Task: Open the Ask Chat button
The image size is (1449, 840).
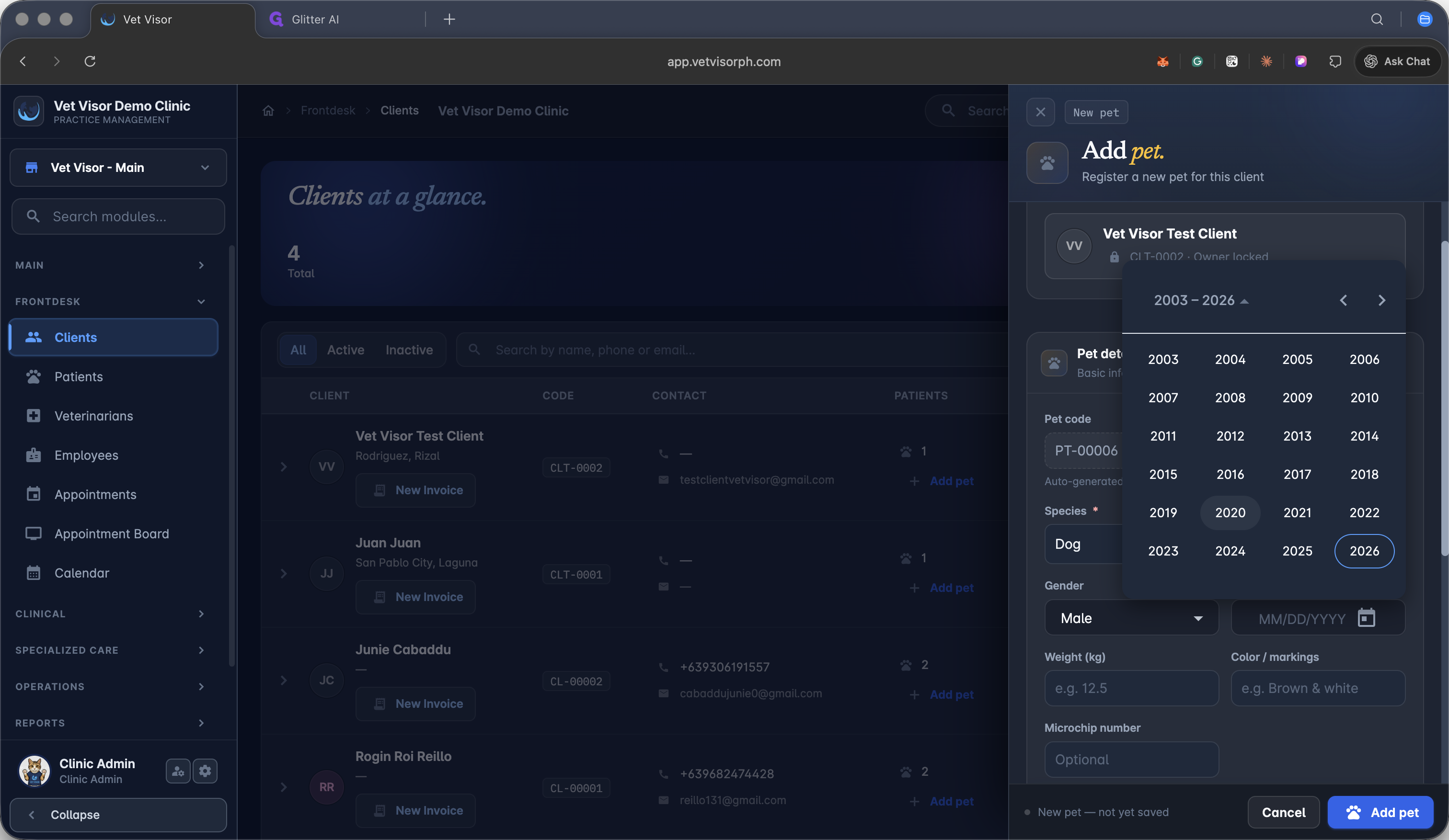Action: point(1397,61)
